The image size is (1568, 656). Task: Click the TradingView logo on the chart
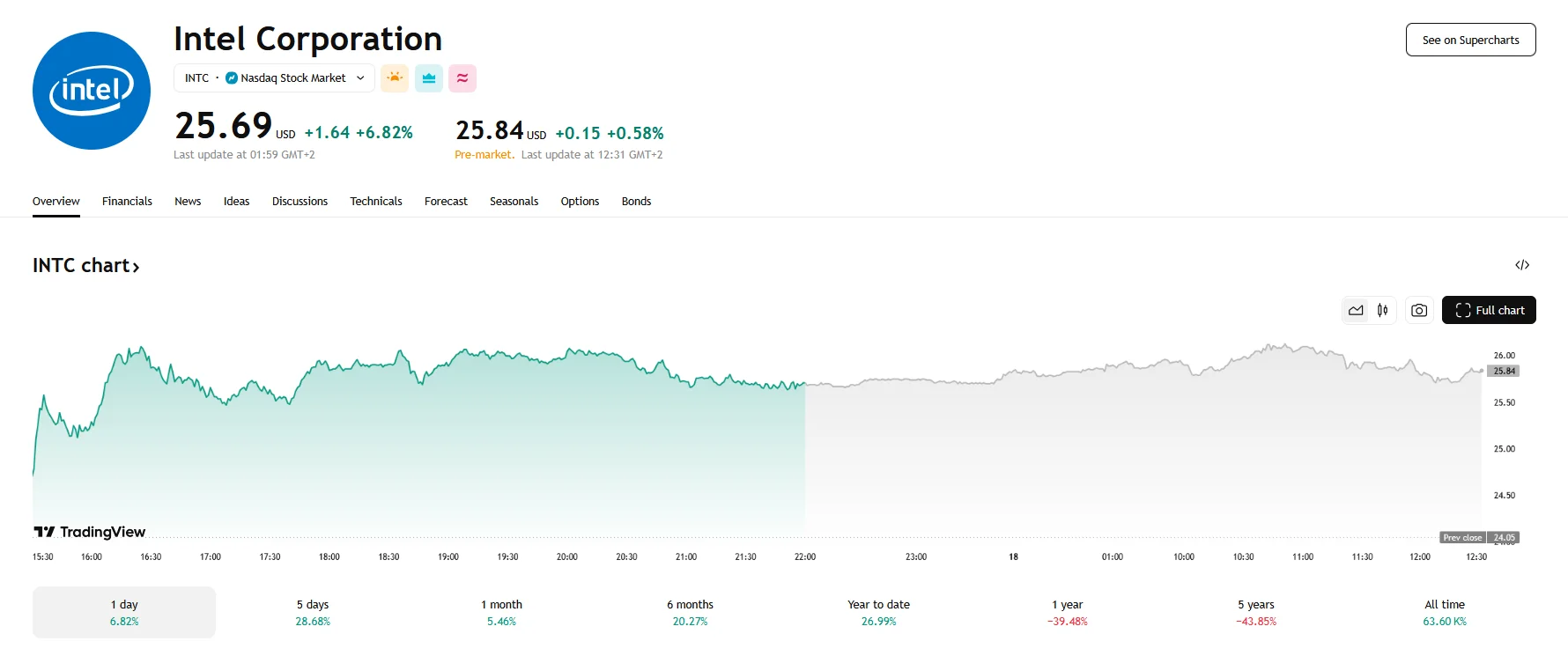click(x=88, y=532)
